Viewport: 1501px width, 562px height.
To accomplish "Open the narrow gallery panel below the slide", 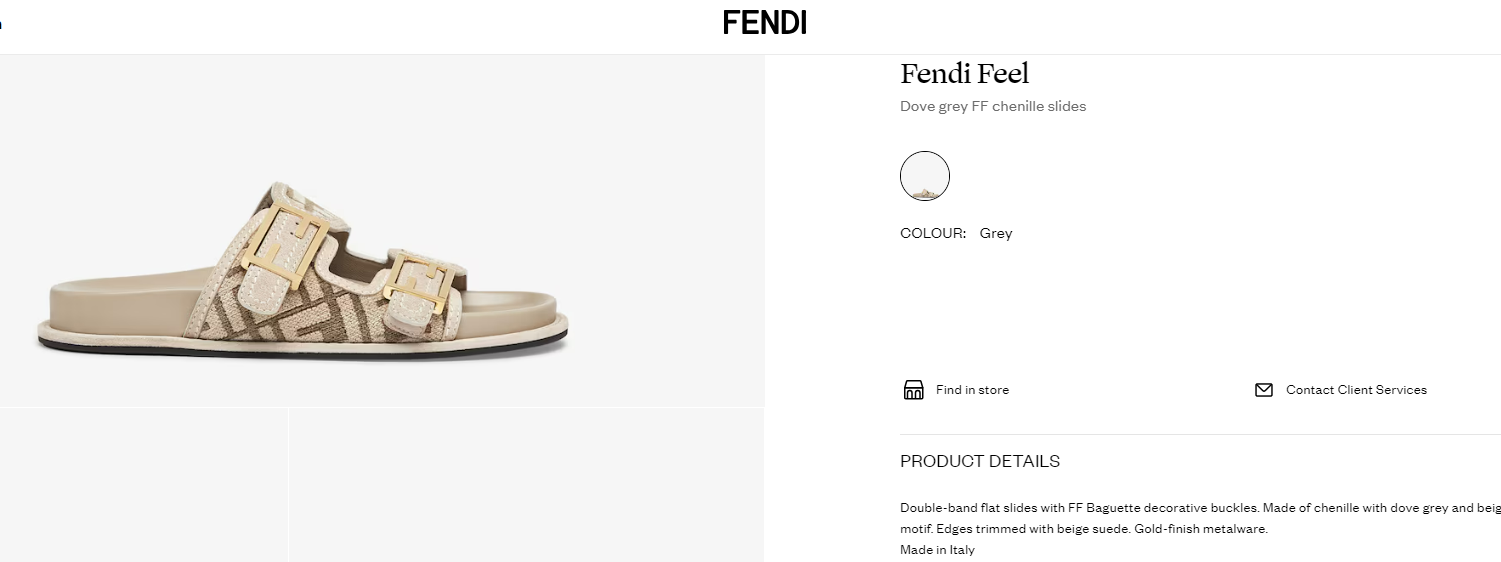I will point(144,484).
